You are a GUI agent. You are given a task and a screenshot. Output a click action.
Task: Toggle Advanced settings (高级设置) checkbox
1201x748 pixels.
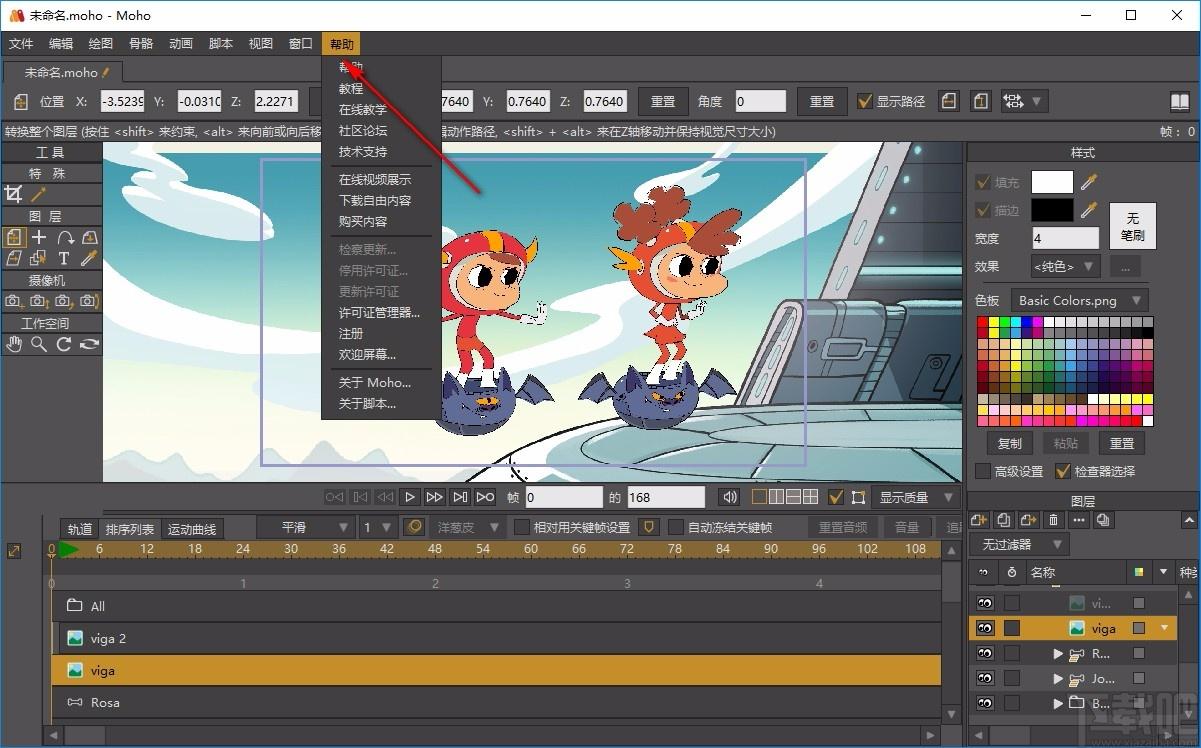[983, 471]
